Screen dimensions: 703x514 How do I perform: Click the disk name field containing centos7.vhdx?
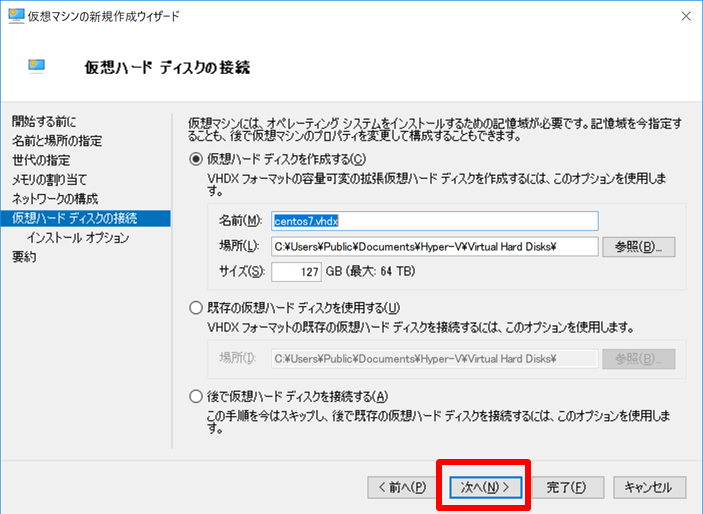(434, 221)
